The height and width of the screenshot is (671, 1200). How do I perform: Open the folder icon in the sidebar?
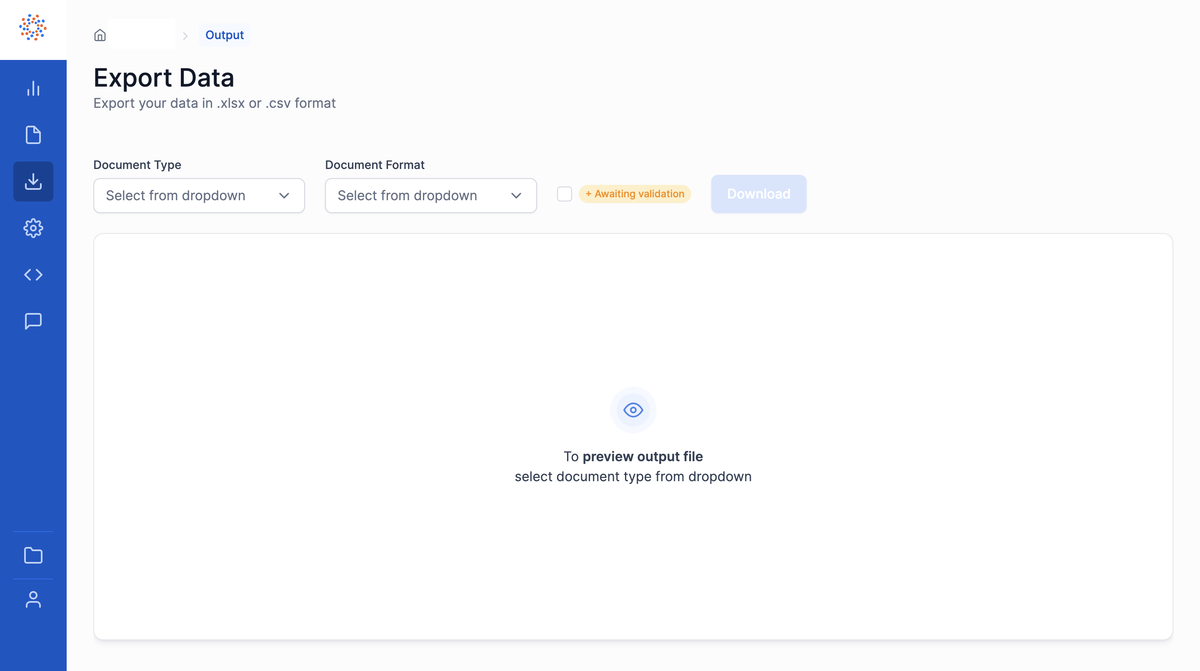click(x=33, y=555)
